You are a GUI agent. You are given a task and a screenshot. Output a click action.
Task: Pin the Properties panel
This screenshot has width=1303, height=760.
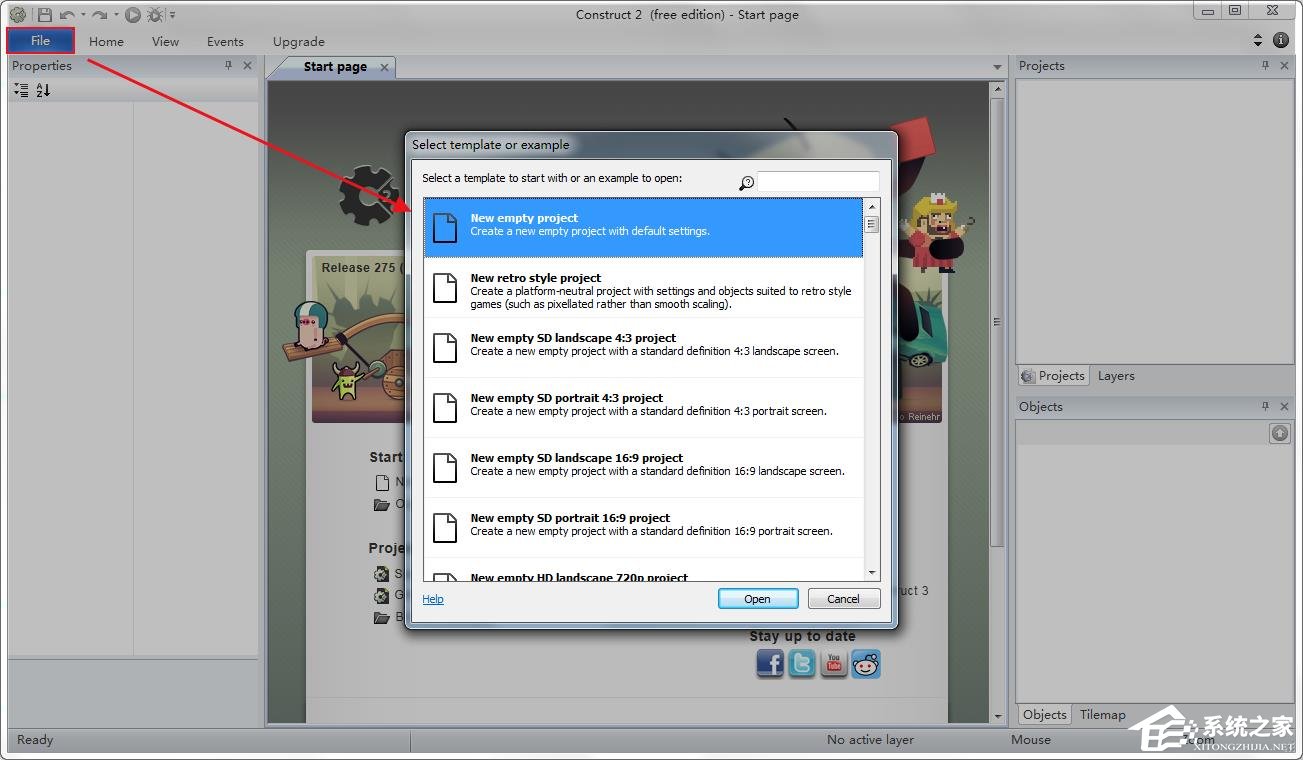[x=228, y=66]
